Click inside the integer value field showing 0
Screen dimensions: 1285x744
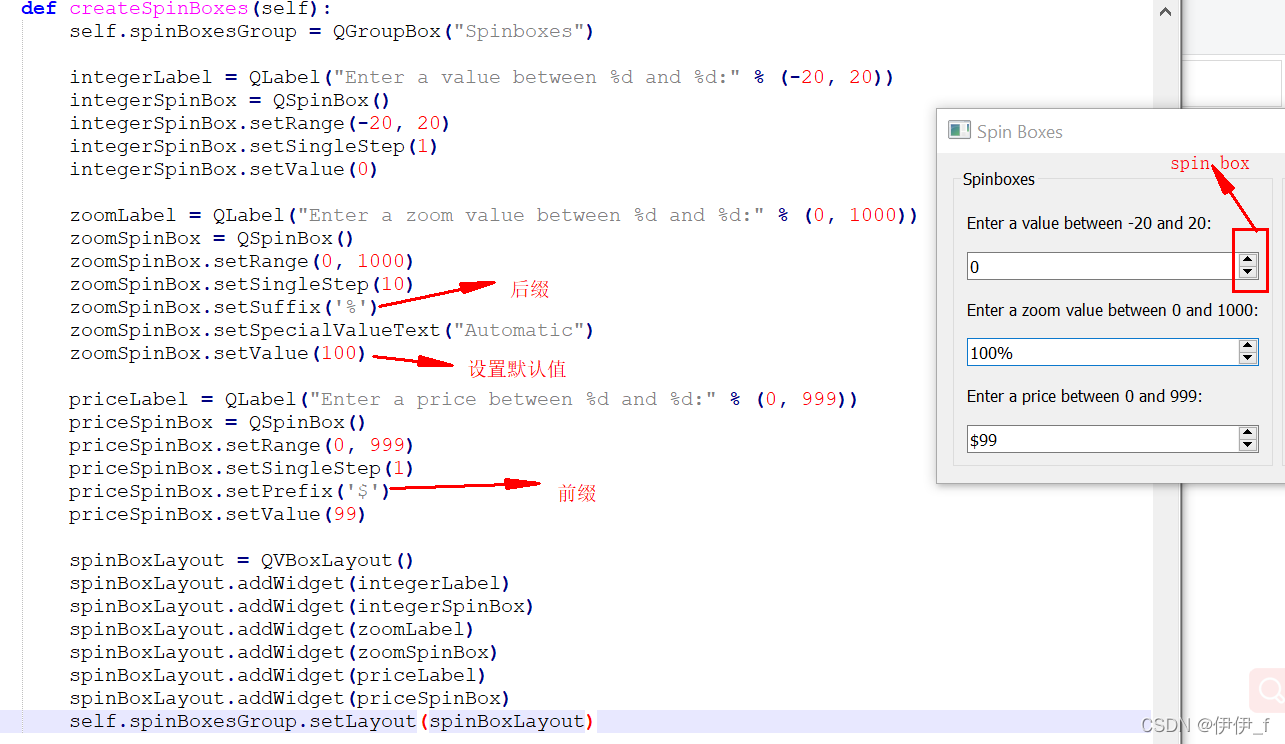pos(1090,264)
